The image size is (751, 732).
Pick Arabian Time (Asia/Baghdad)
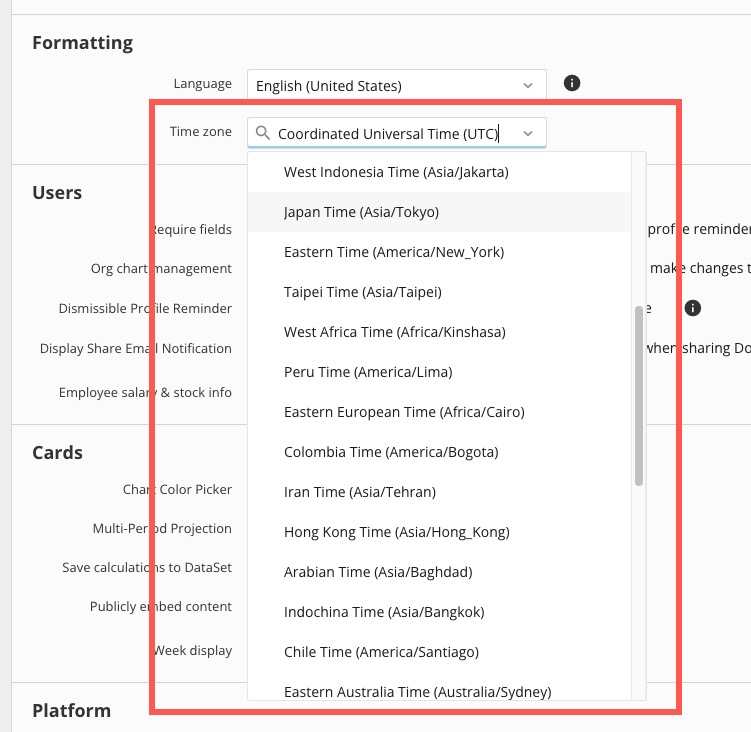coord(378,572)
